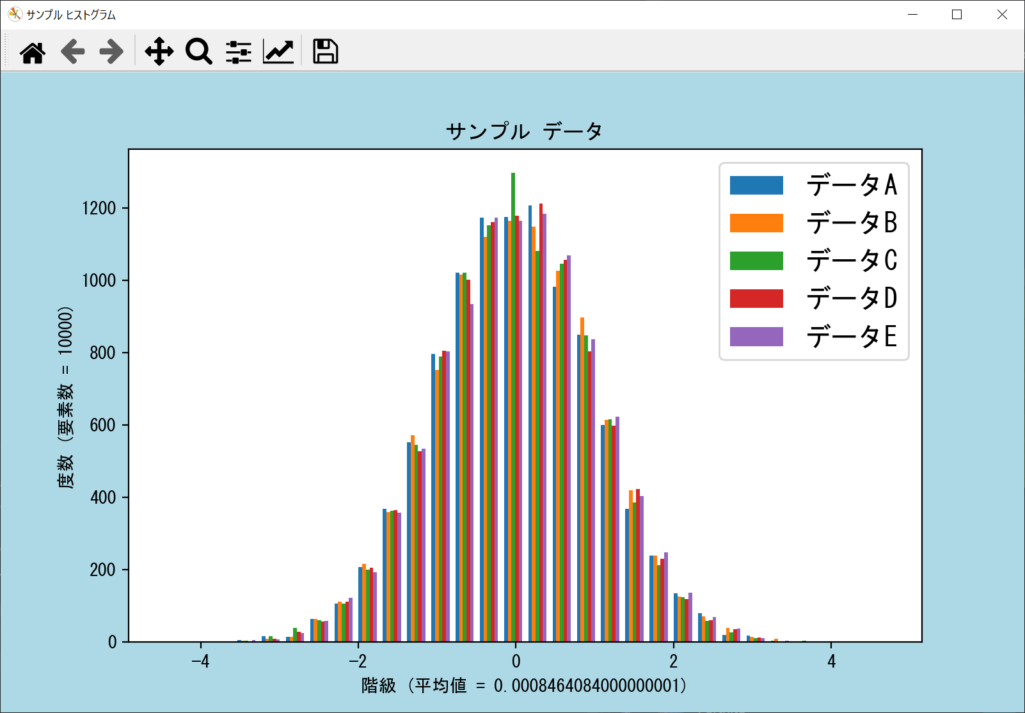Click the blue データA legend swatch
The height and width of the screenshot is (713, 1025).
click(756, 185)
